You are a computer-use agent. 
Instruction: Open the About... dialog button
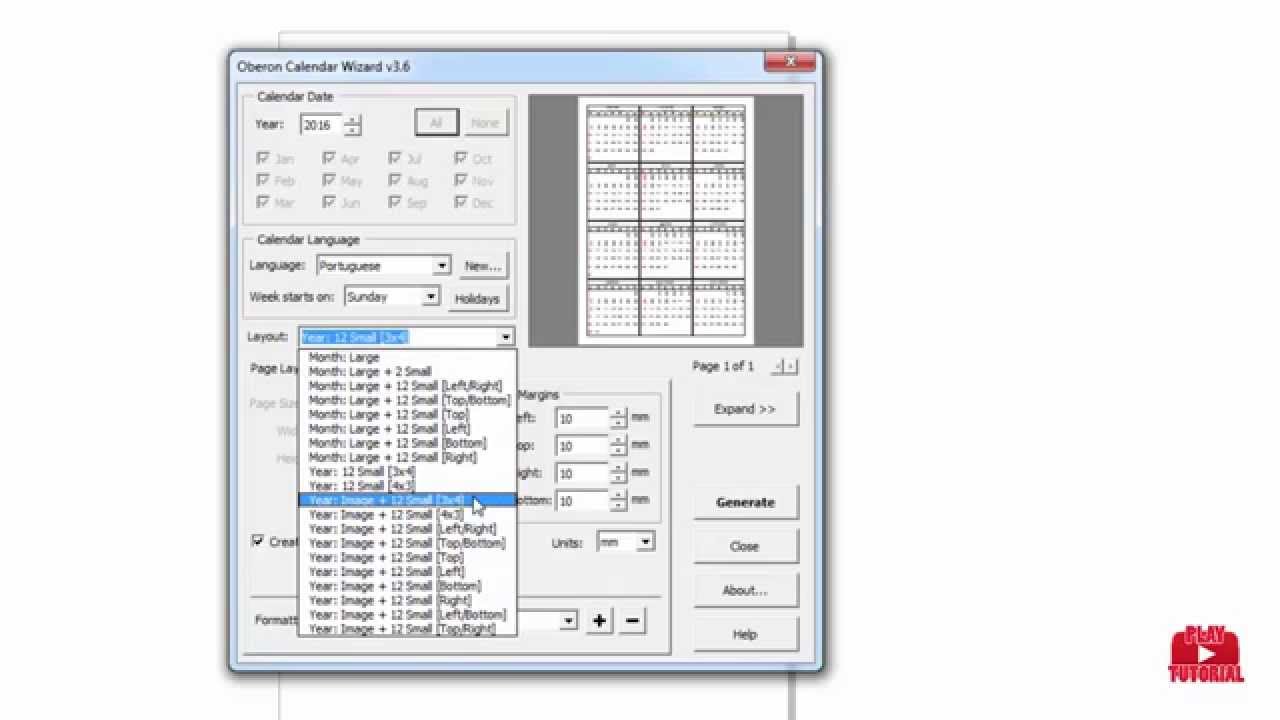[745, 590]
